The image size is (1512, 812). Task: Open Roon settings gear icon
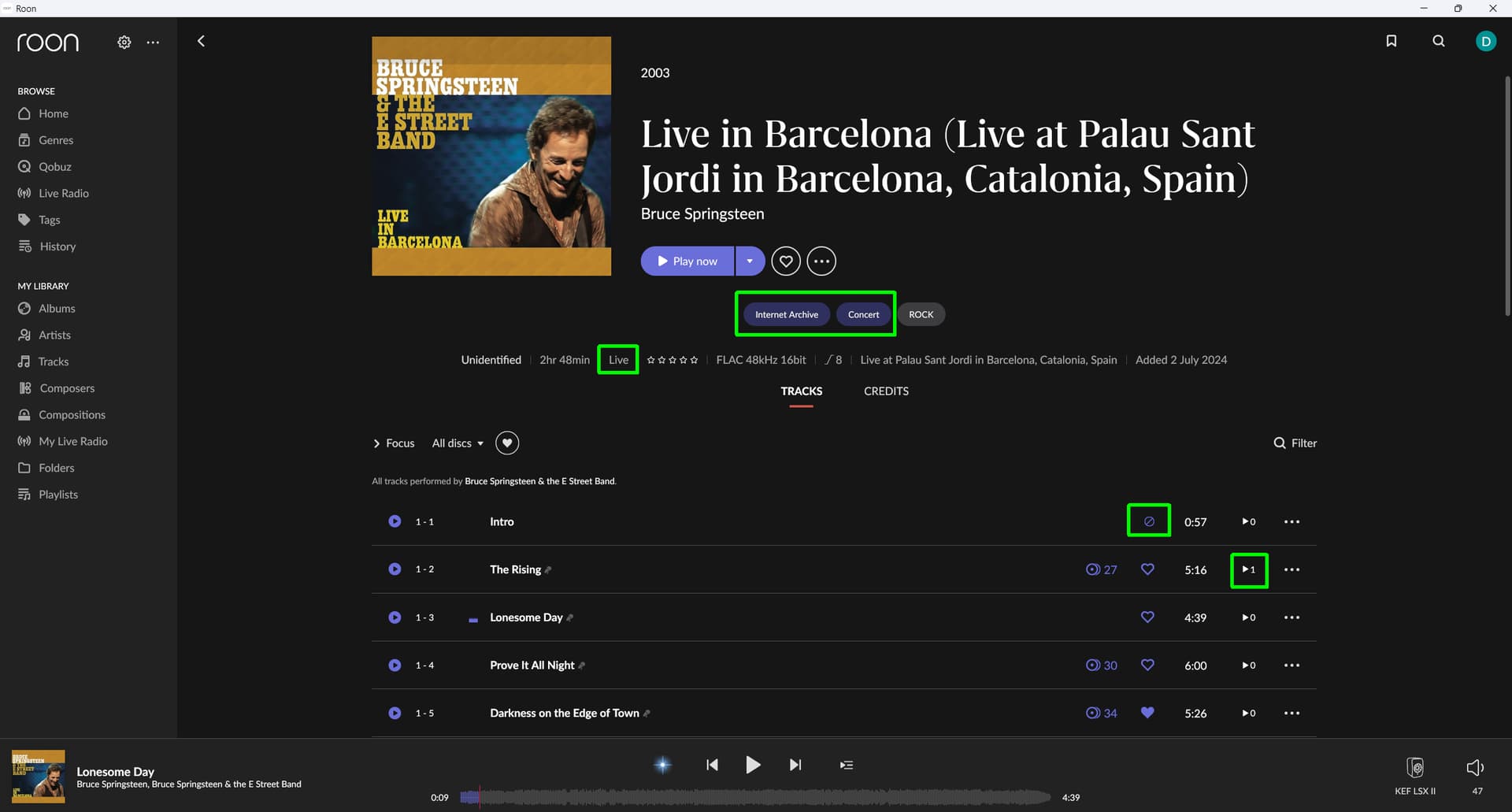tap(124, 42)
